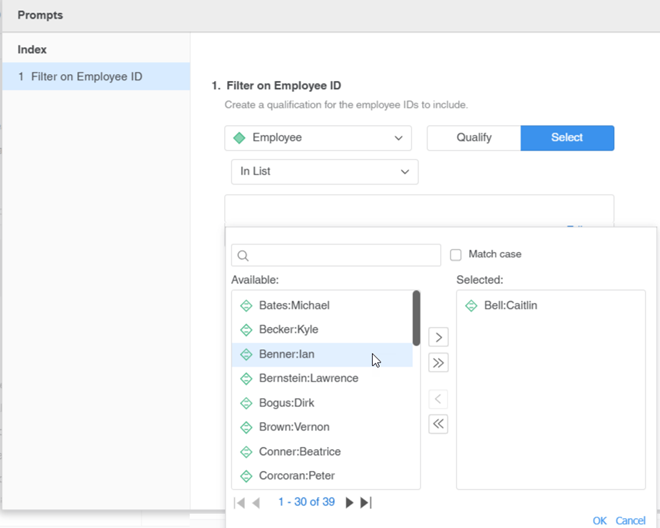
Task: Expand the In List operator dropdown
Action: pos(324,172)
